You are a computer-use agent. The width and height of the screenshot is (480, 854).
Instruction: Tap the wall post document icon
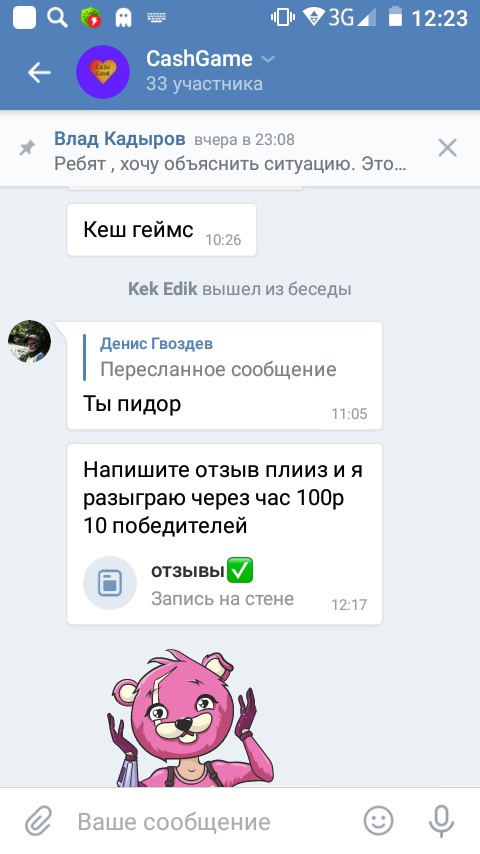click(x=110, y=583)
